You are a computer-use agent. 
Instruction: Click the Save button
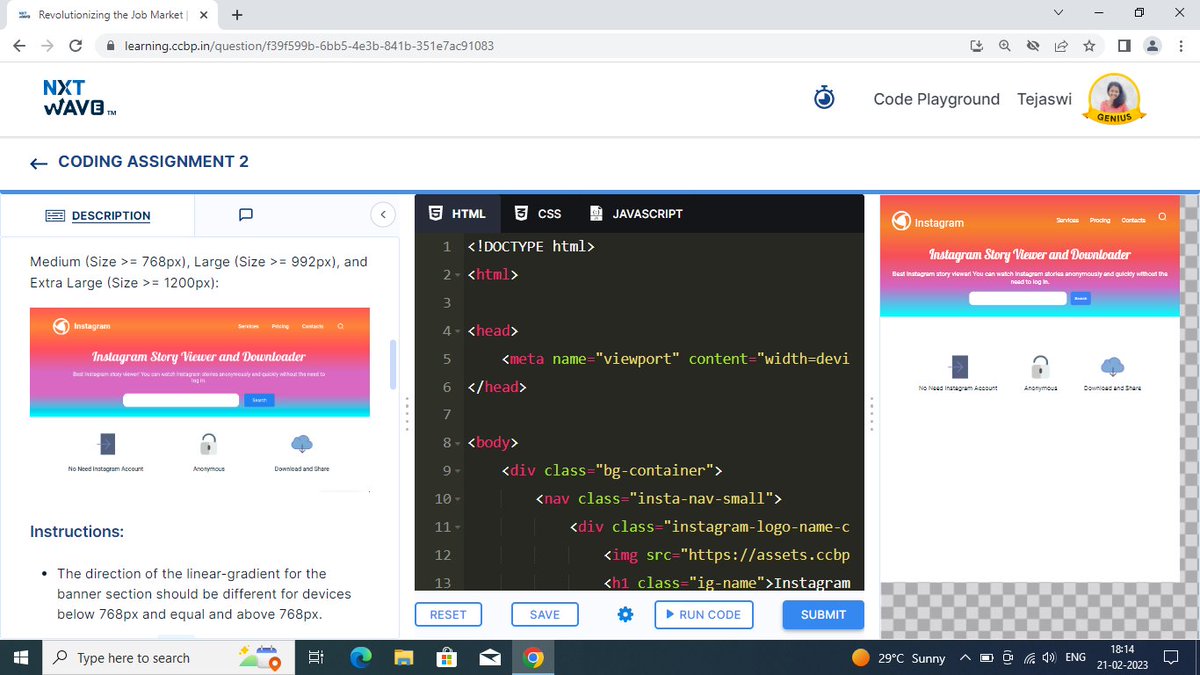coord(544,614)
